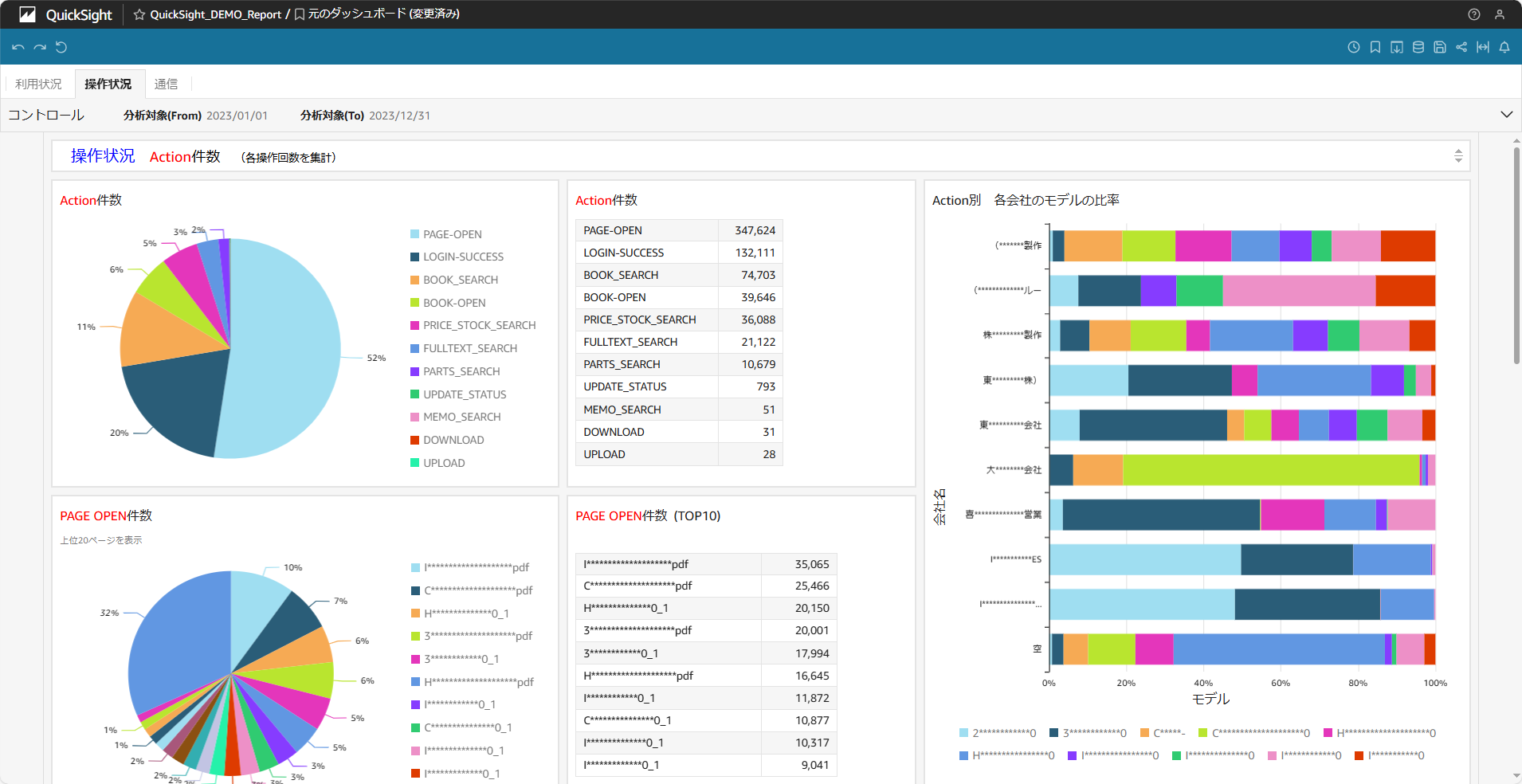Star the QuickSight_DEMO_Report as favorite
The height and width of the screenshot is (784, 1522).
pyautogui.click(x=139, y=14)
